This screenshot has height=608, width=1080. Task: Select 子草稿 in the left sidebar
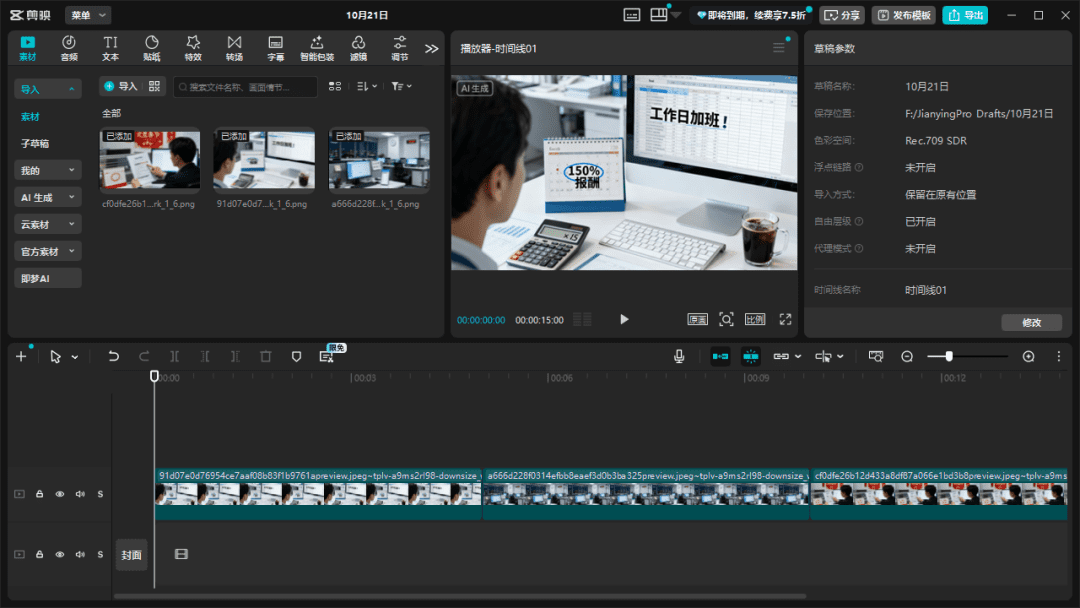coord(35,144)
